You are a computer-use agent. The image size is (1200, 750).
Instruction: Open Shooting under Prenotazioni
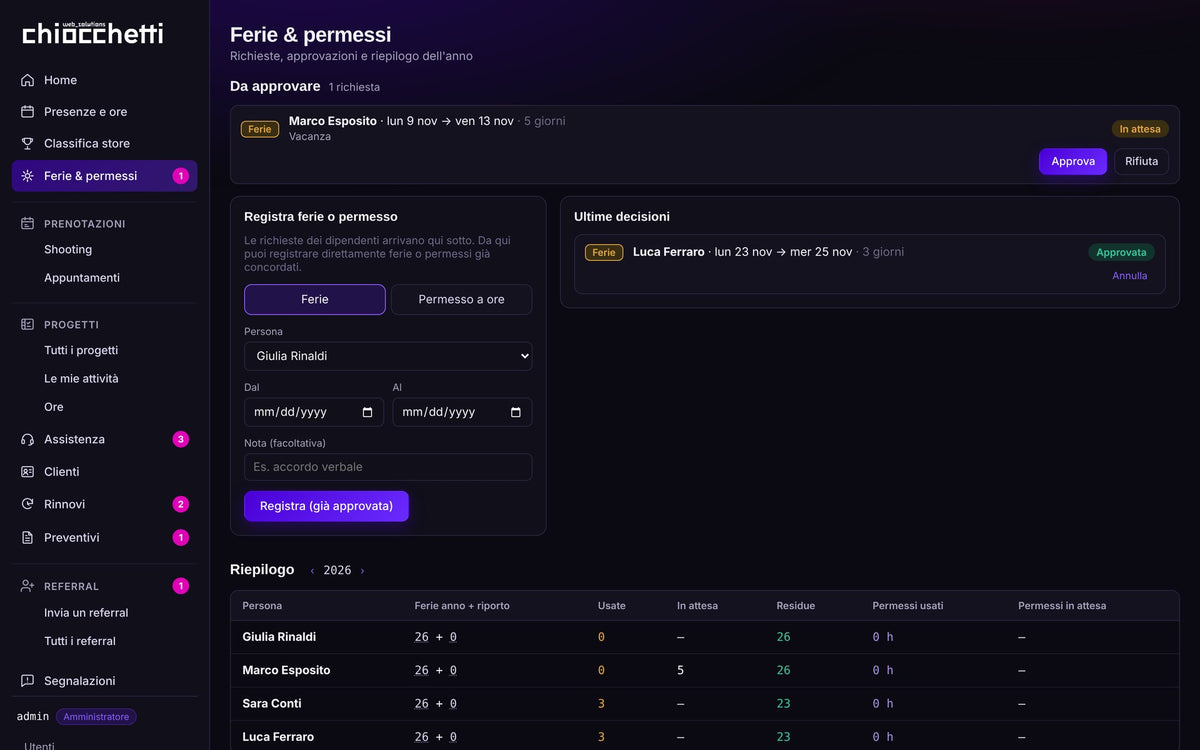pyautogui.click(x=68, y=250)
